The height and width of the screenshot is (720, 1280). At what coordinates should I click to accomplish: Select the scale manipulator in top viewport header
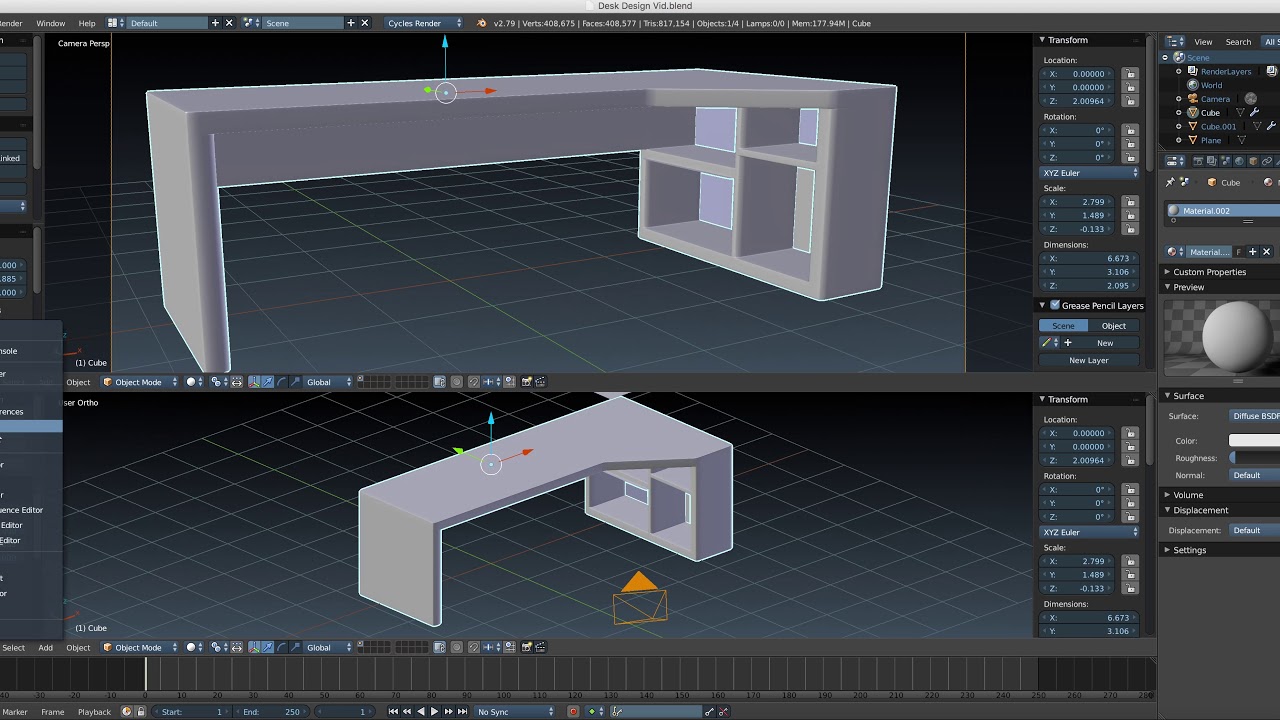click(294, 382)
